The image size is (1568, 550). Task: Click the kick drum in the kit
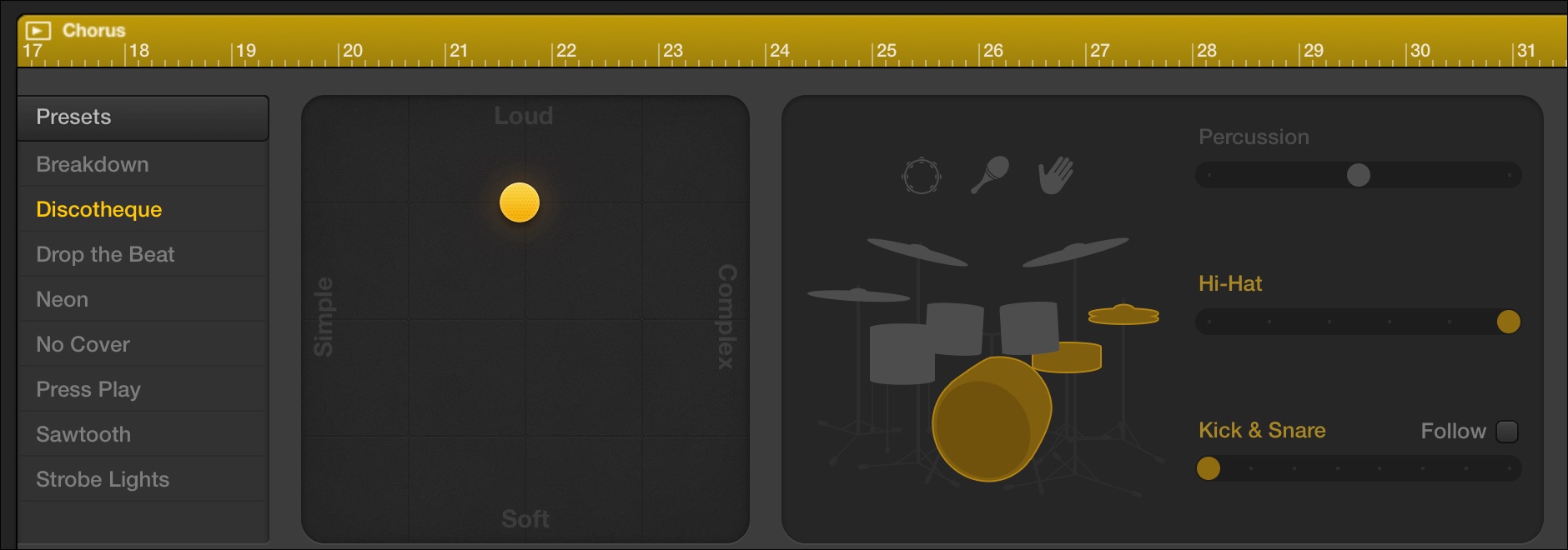pos(991,419)
